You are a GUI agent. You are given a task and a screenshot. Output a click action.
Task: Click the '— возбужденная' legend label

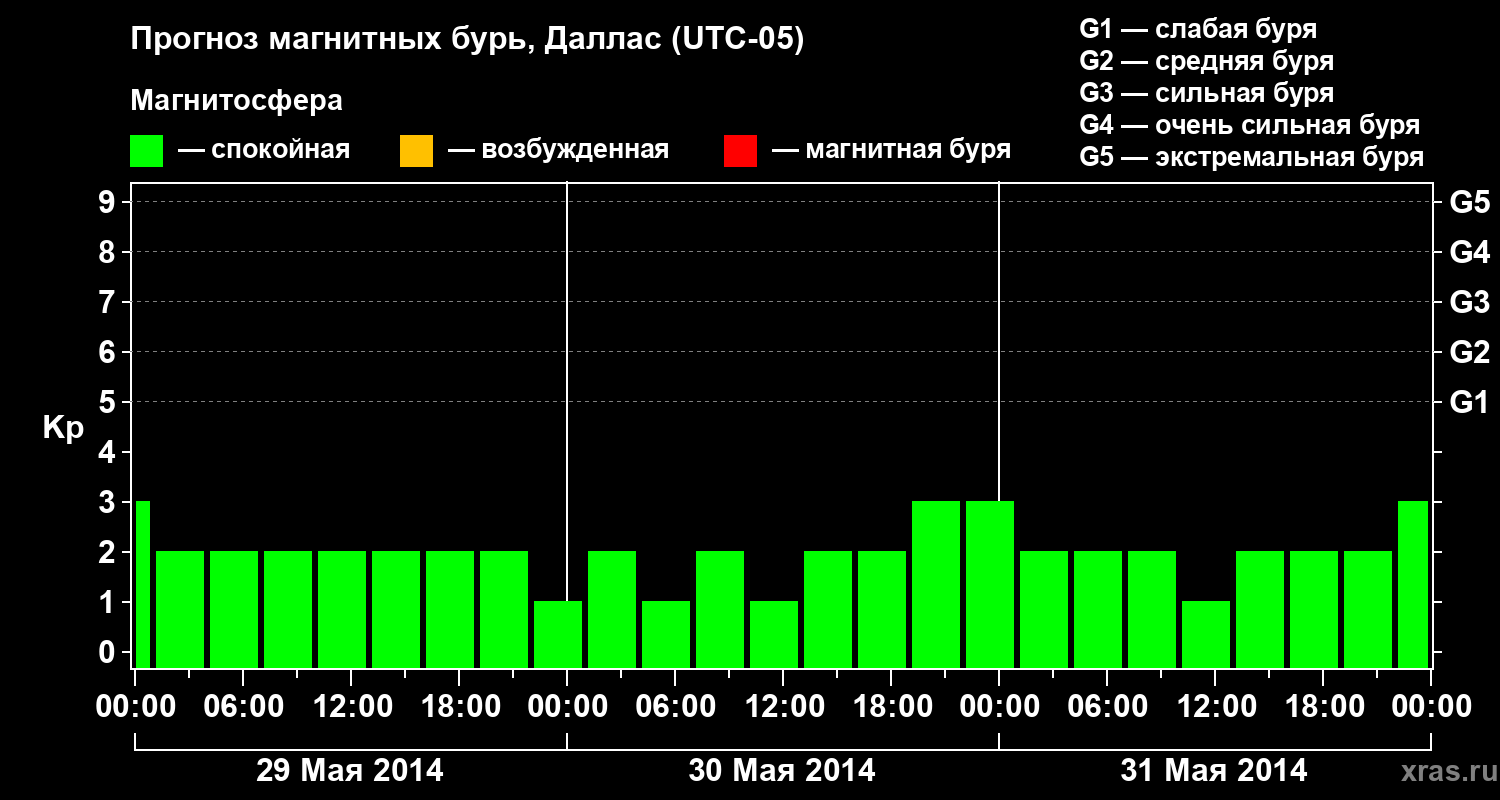(x=559, y=150)
